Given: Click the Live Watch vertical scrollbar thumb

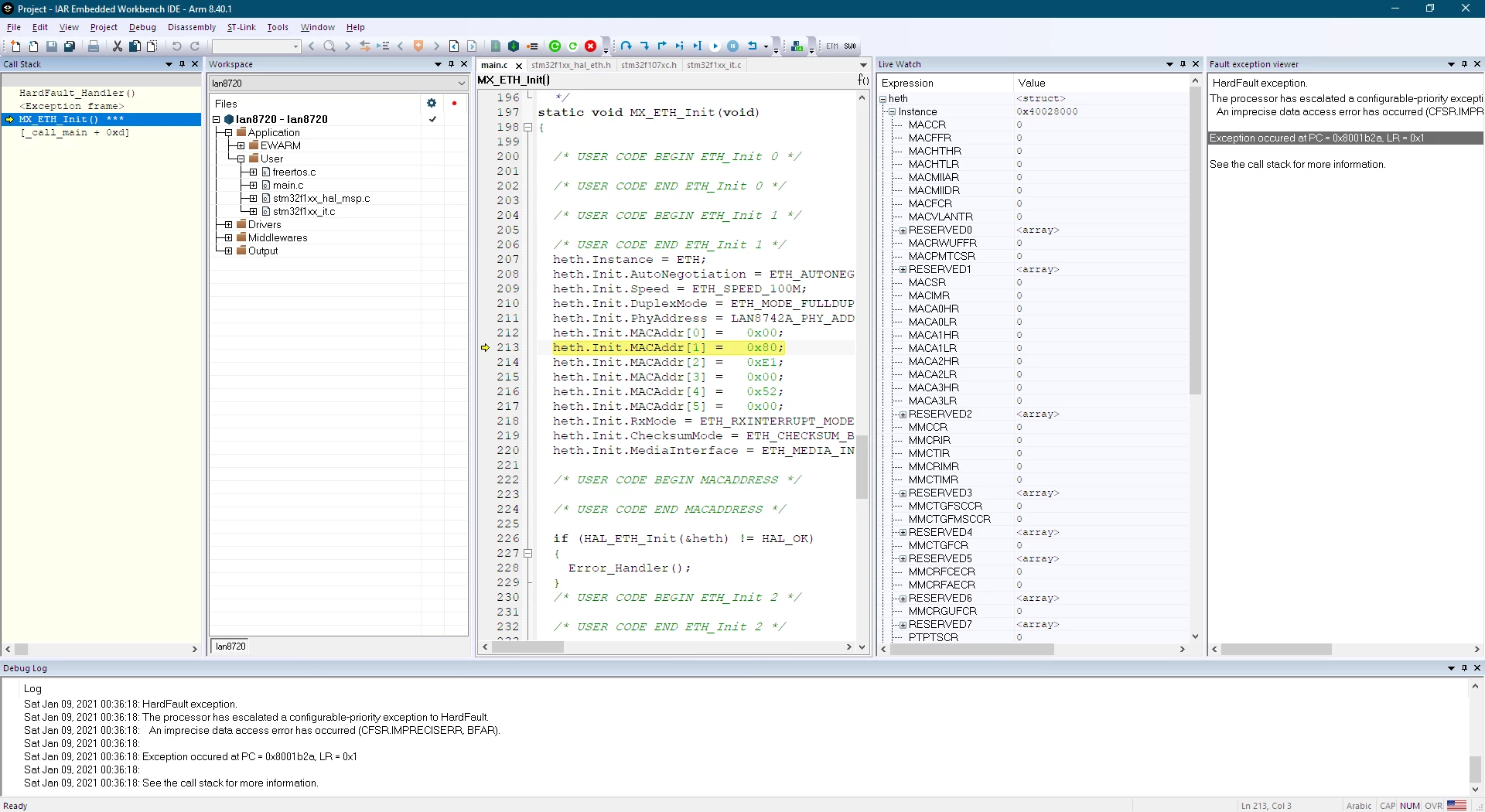Looking at the screenshot, I should 1195,240.
